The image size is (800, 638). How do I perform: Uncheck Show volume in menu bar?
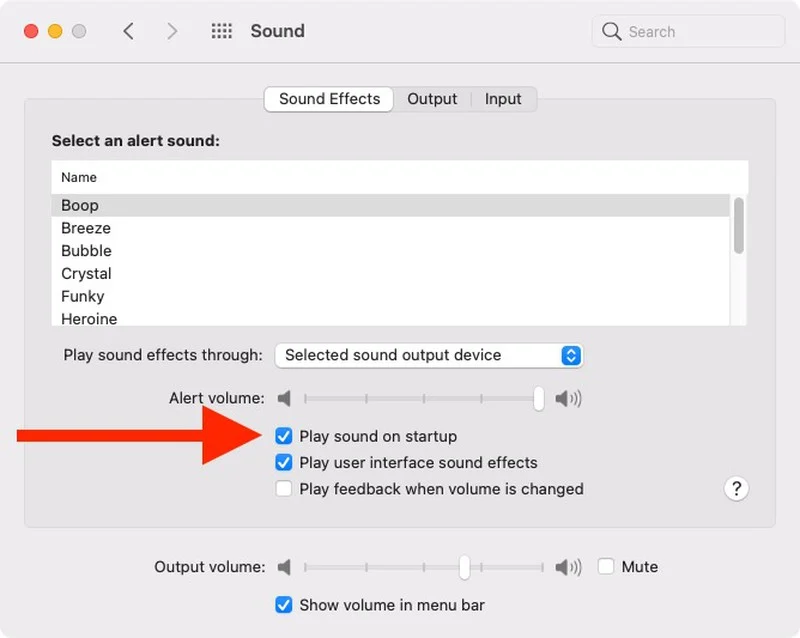coord(284,605)
